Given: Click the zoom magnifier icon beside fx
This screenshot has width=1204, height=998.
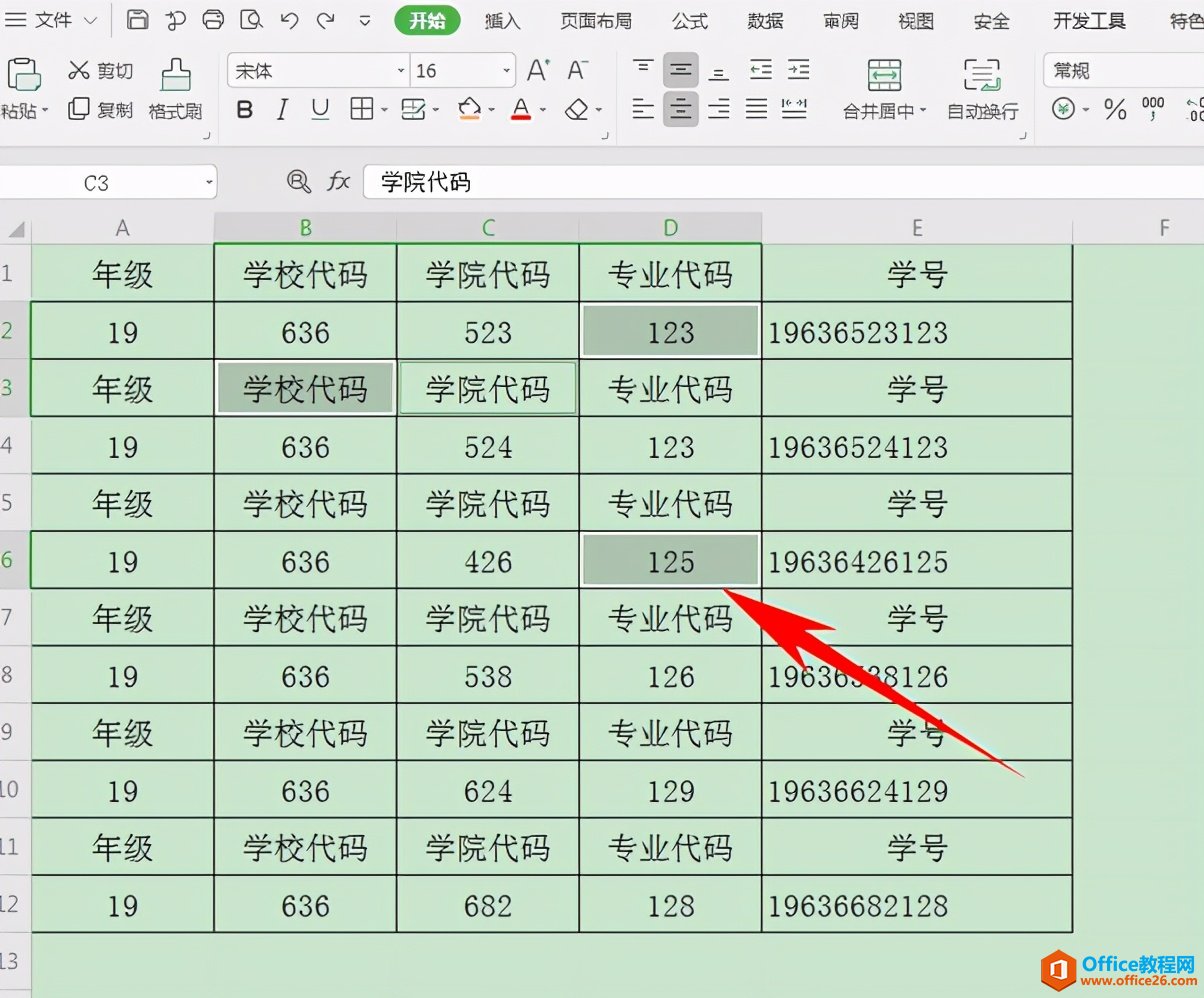Looking at the screenshot, I should point(299,181).
